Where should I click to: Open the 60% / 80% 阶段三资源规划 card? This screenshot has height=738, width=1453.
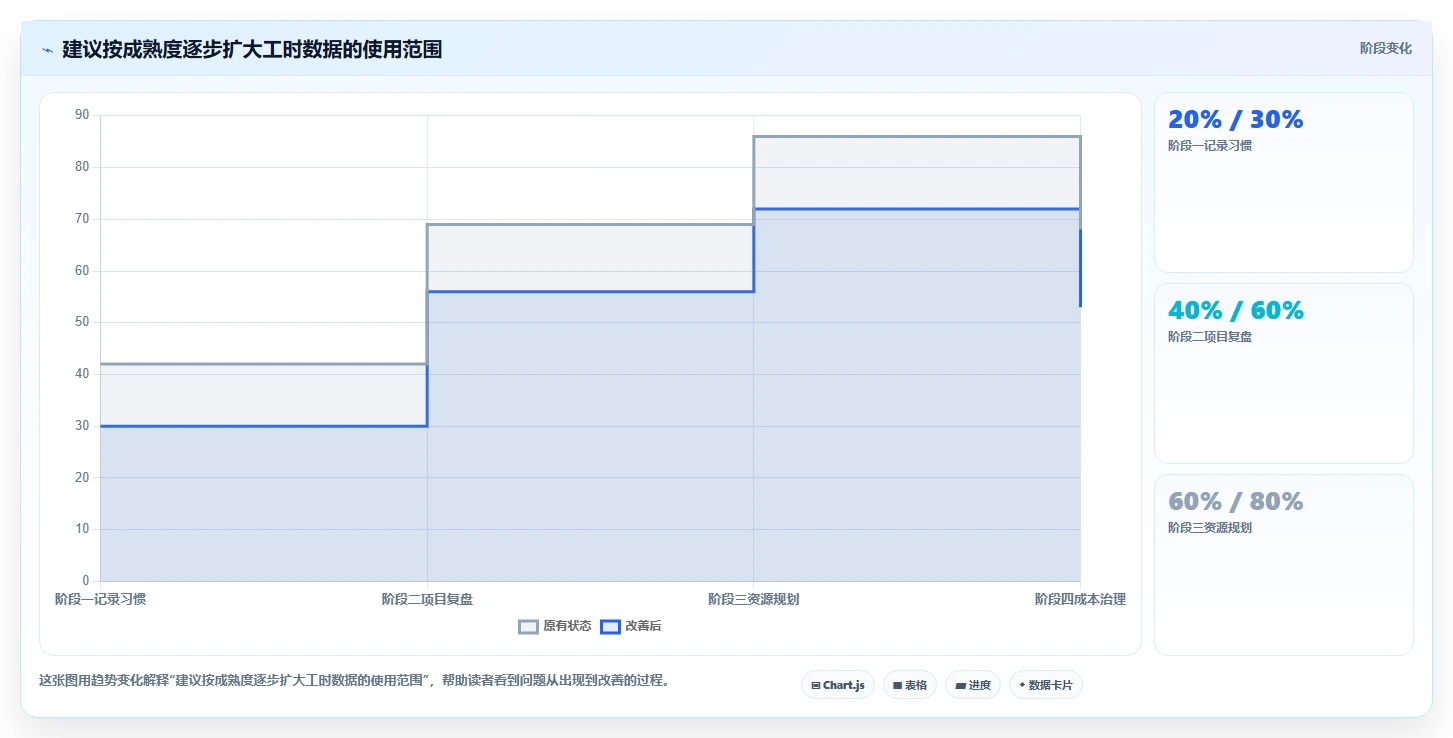pos(1284,565)
